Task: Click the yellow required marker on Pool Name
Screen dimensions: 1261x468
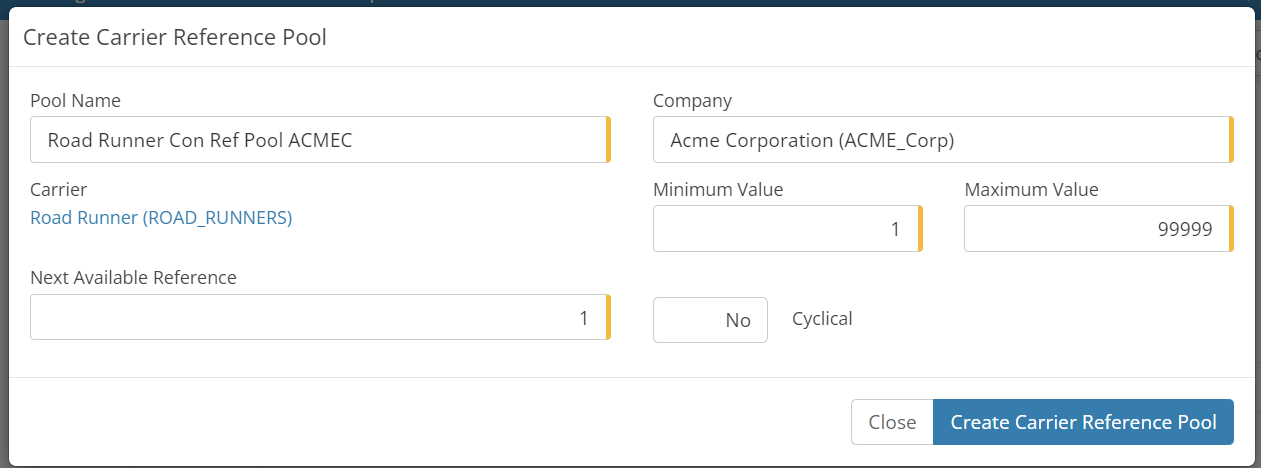Action: [x=608, y=140]
